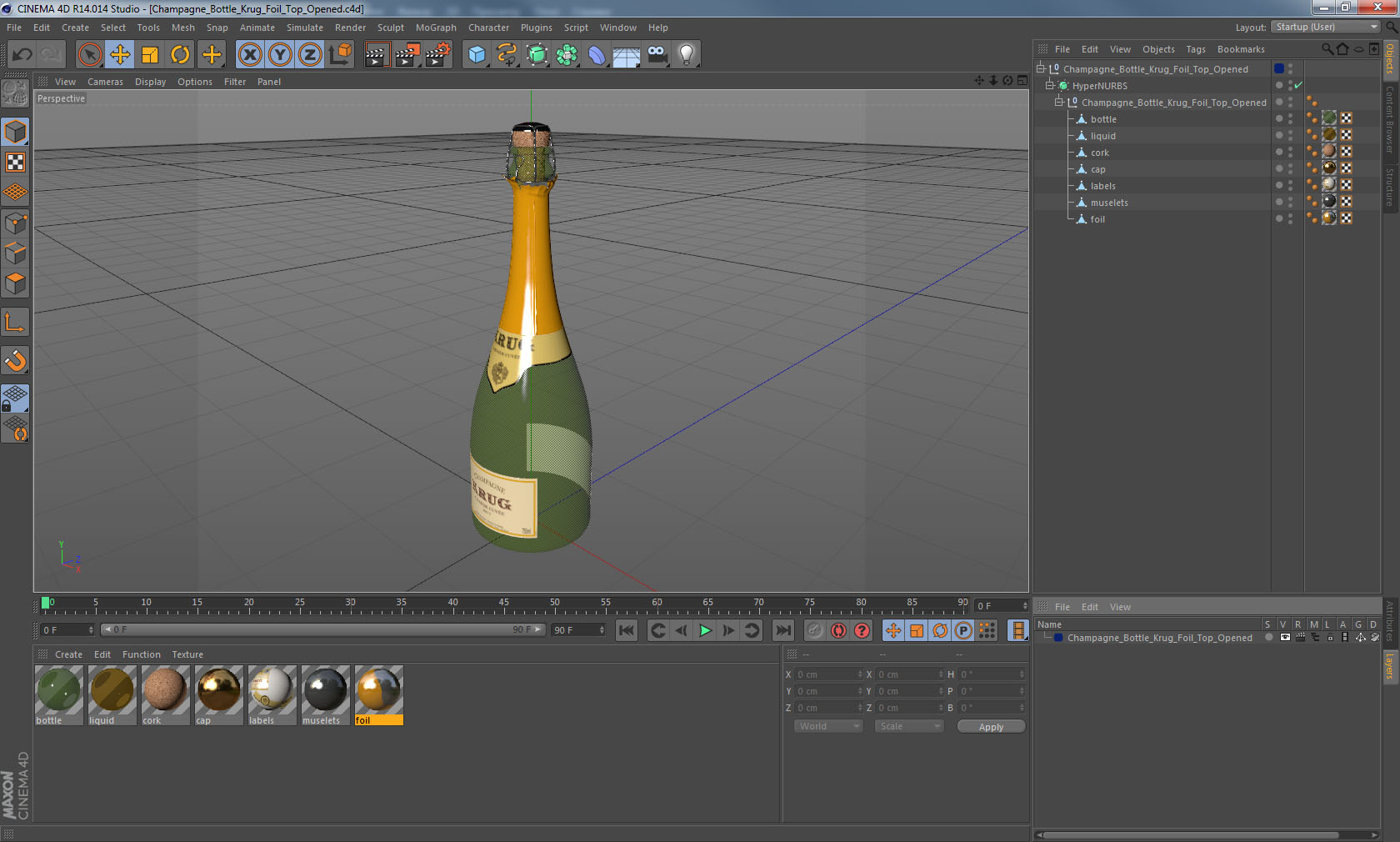Select the cap object in tree
The width and height of the screenshot is (1400, 842).
[1097, 169]
